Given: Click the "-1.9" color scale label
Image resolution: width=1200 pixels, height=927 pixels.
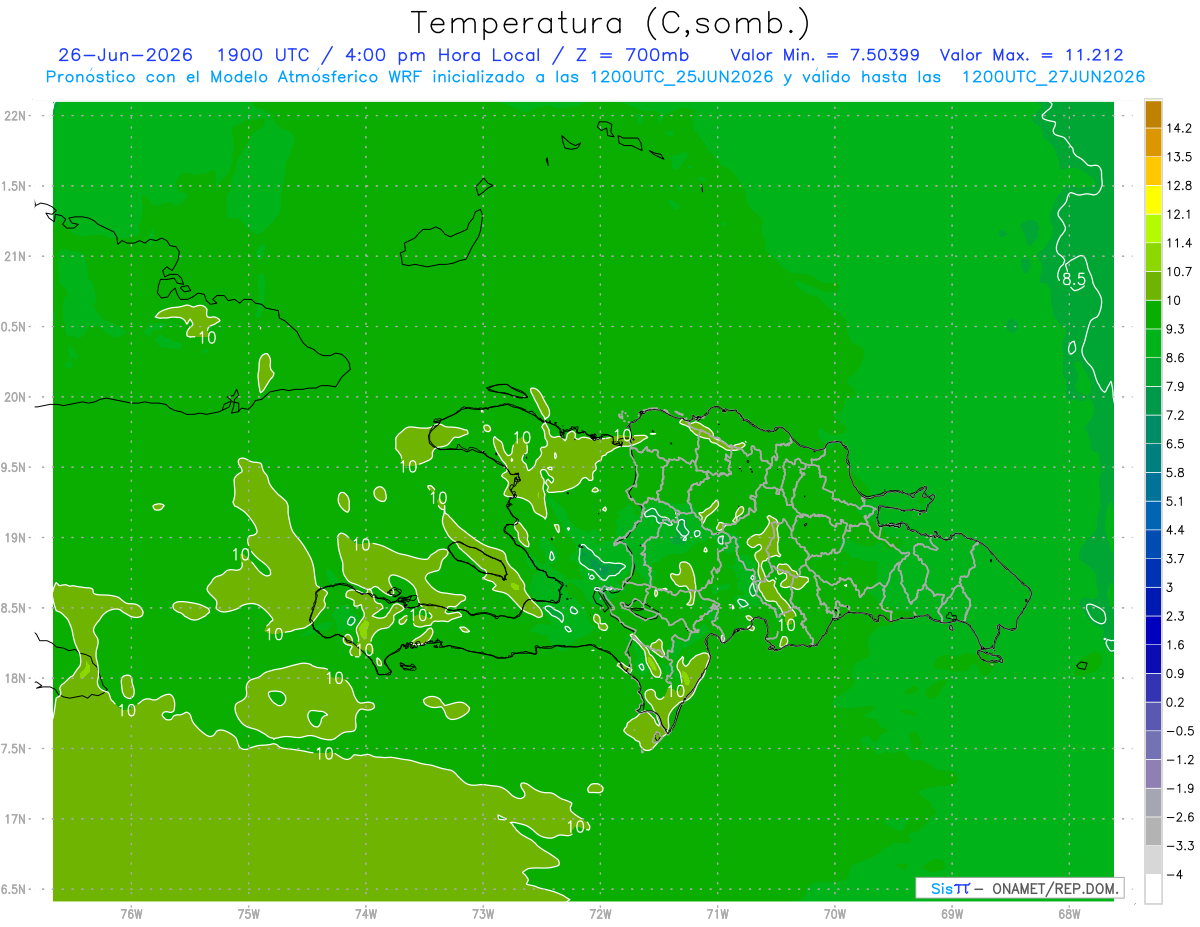Looking at the screenshot, I should point(1178,789).
